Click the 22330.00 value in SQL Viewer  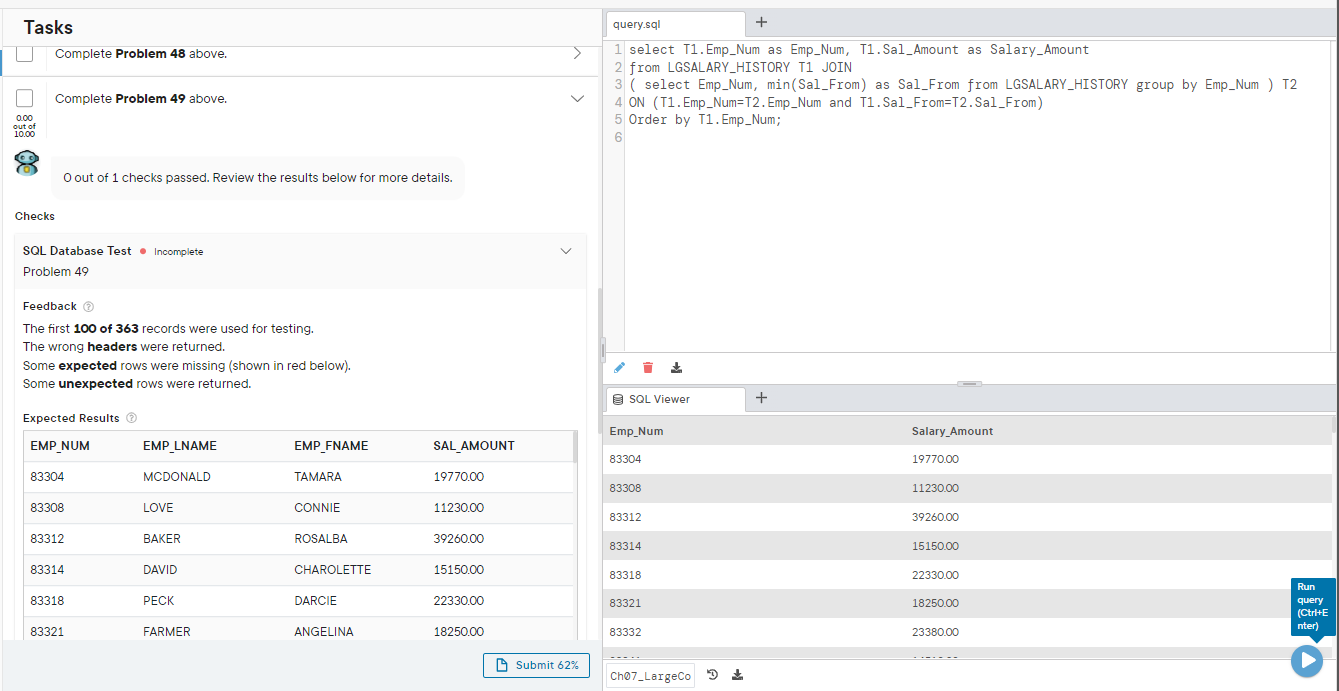click(x=935, y=575)
